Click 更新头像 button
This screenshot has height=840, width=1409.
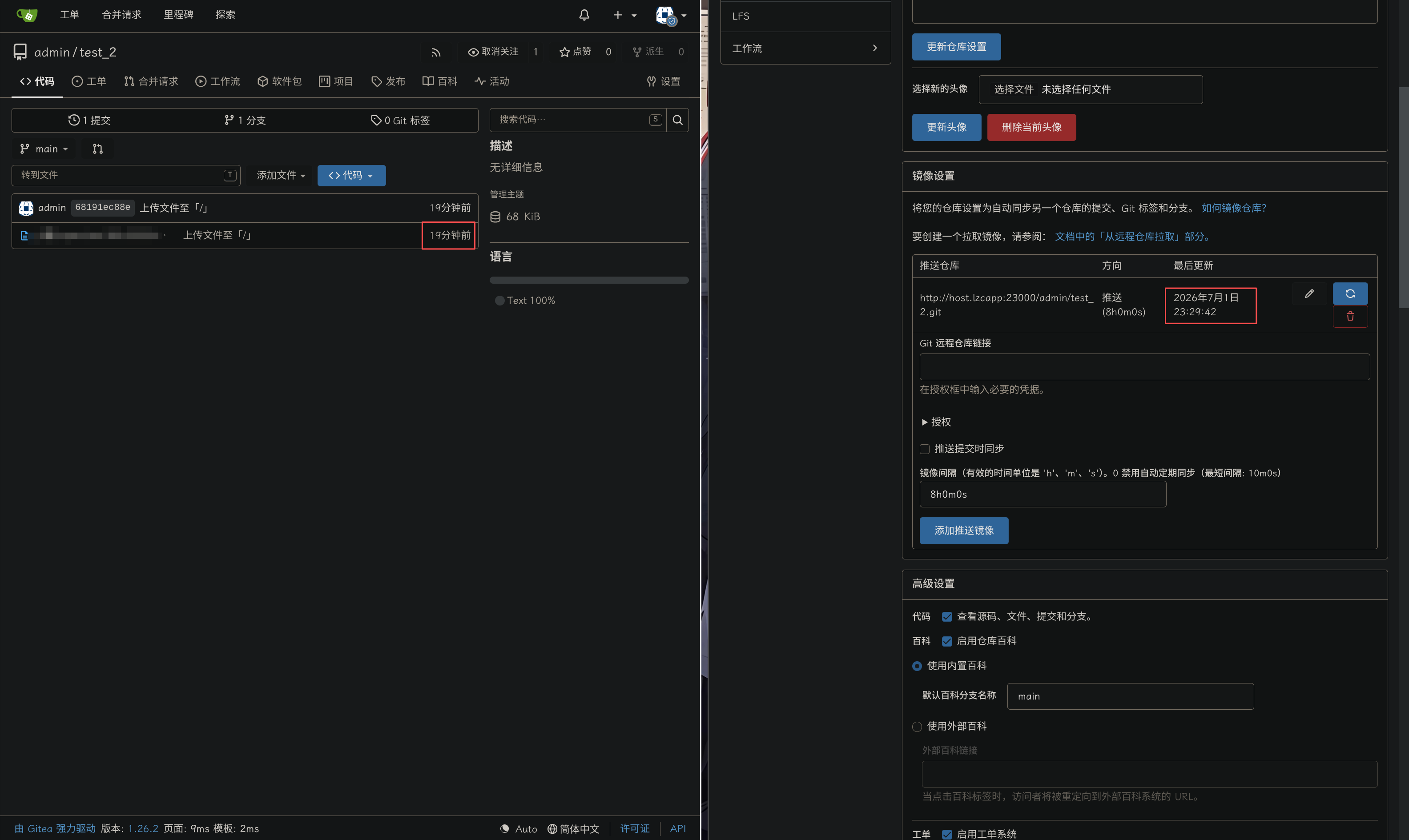click(x=946, y=127)
